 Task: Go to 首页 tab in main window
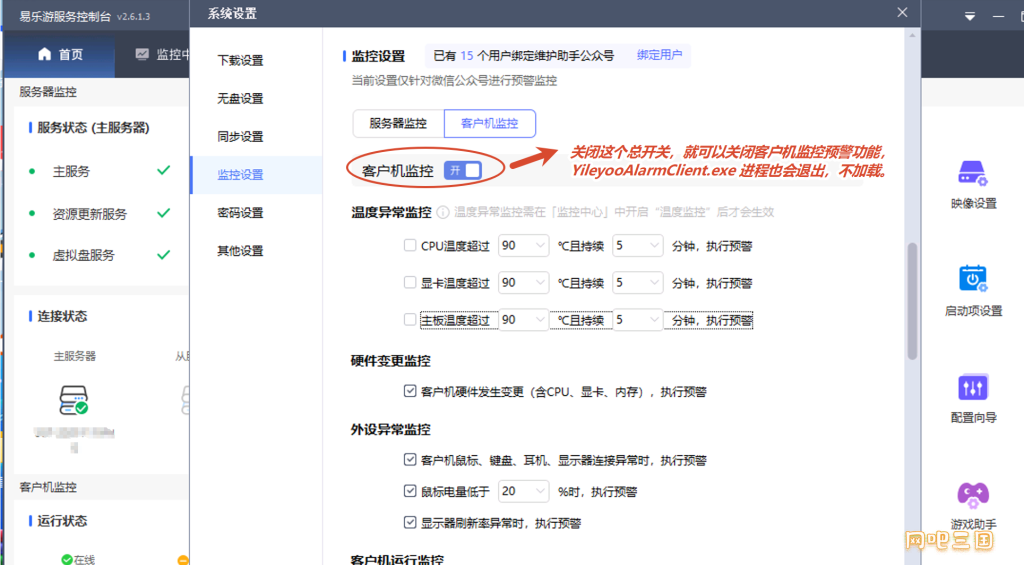click(60, 54)
